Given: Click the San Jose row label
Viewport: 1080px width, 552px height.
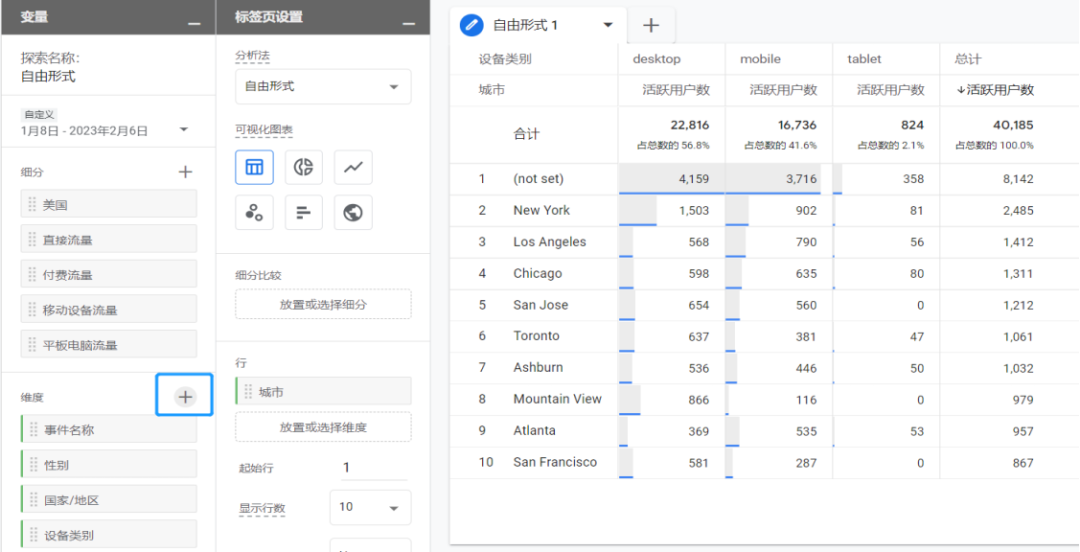Looking at the screenshot, I should point(541,305).
